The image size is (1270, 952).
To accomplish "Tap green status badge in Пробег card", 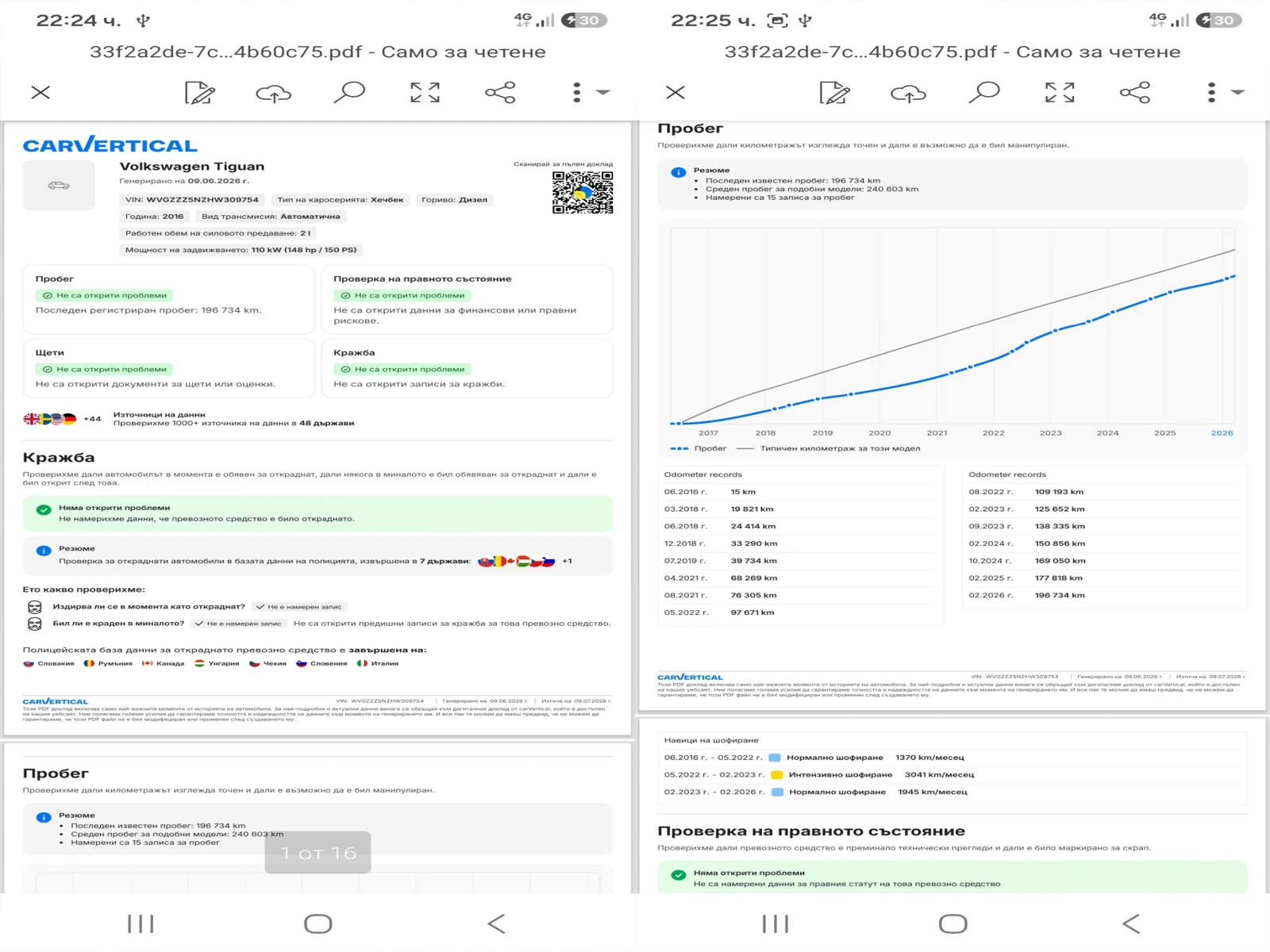I will 105,295.
